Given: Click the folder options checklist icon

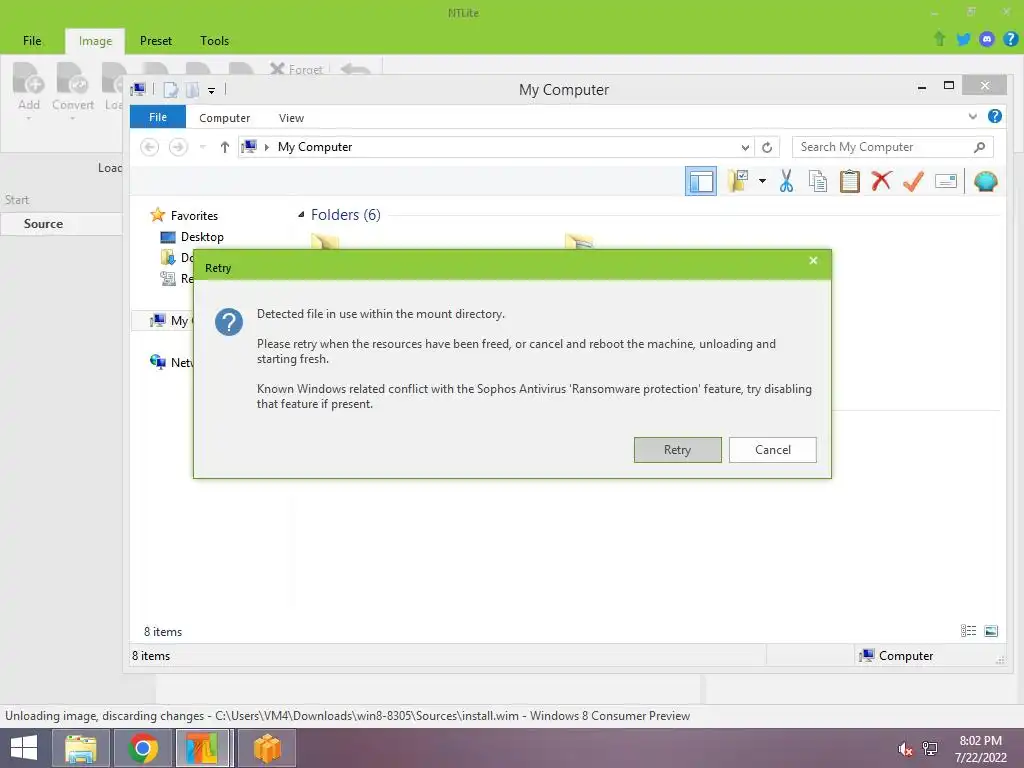Looking at the screenshot, I should point(739,181).
